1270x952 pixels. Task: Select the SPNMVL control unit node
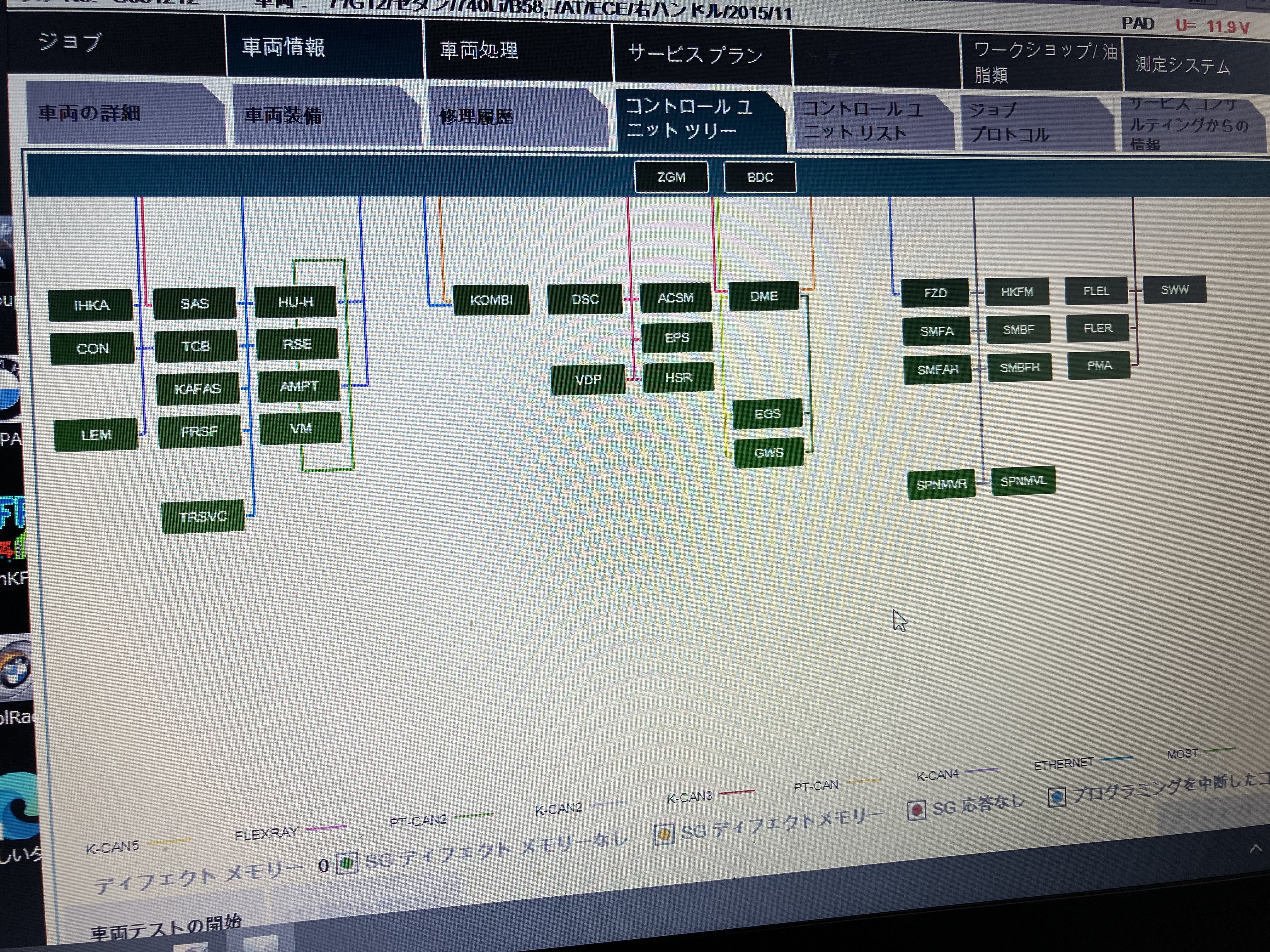click(1024, 481)
